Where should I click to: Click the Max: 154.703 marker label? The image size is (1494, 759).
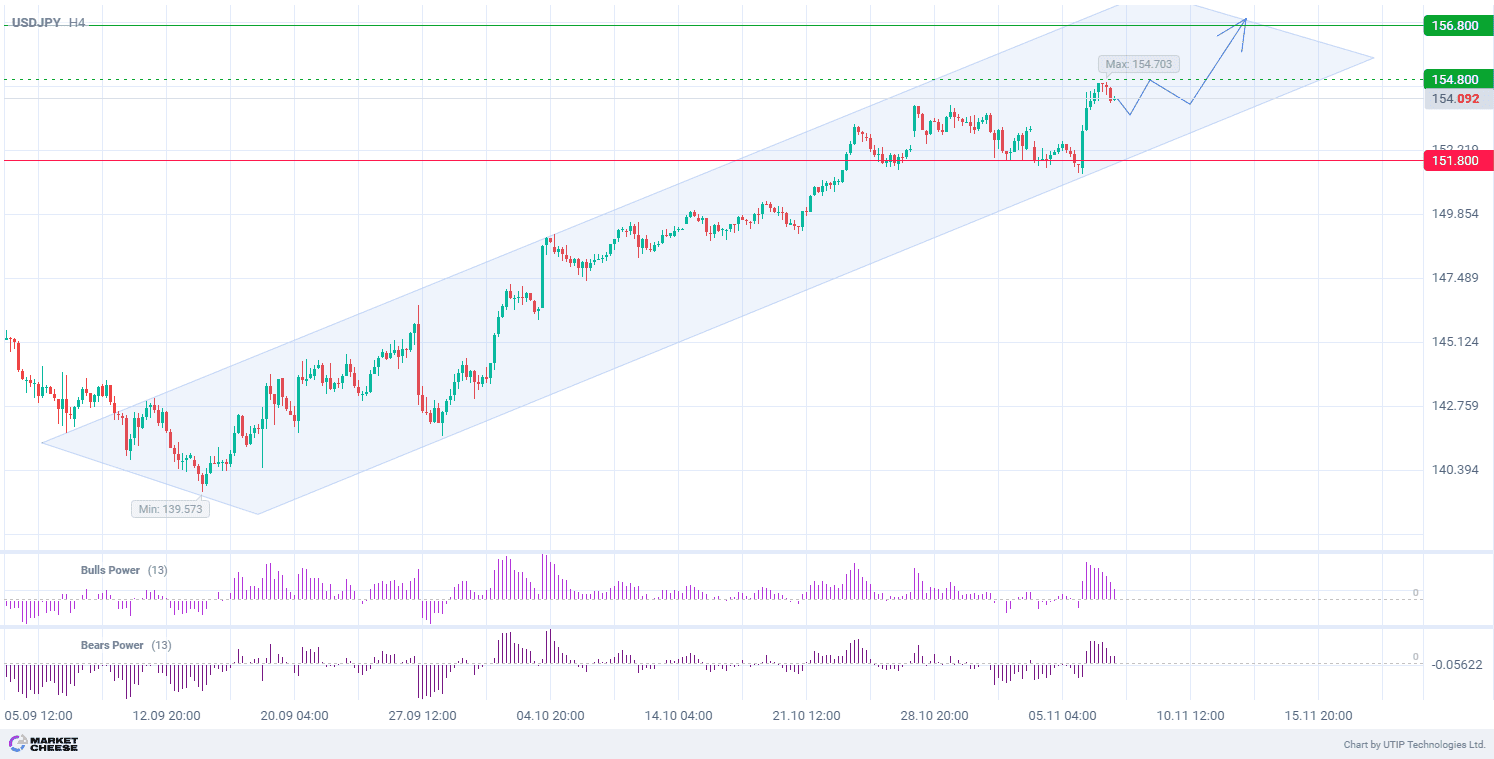coord(1139,64)
